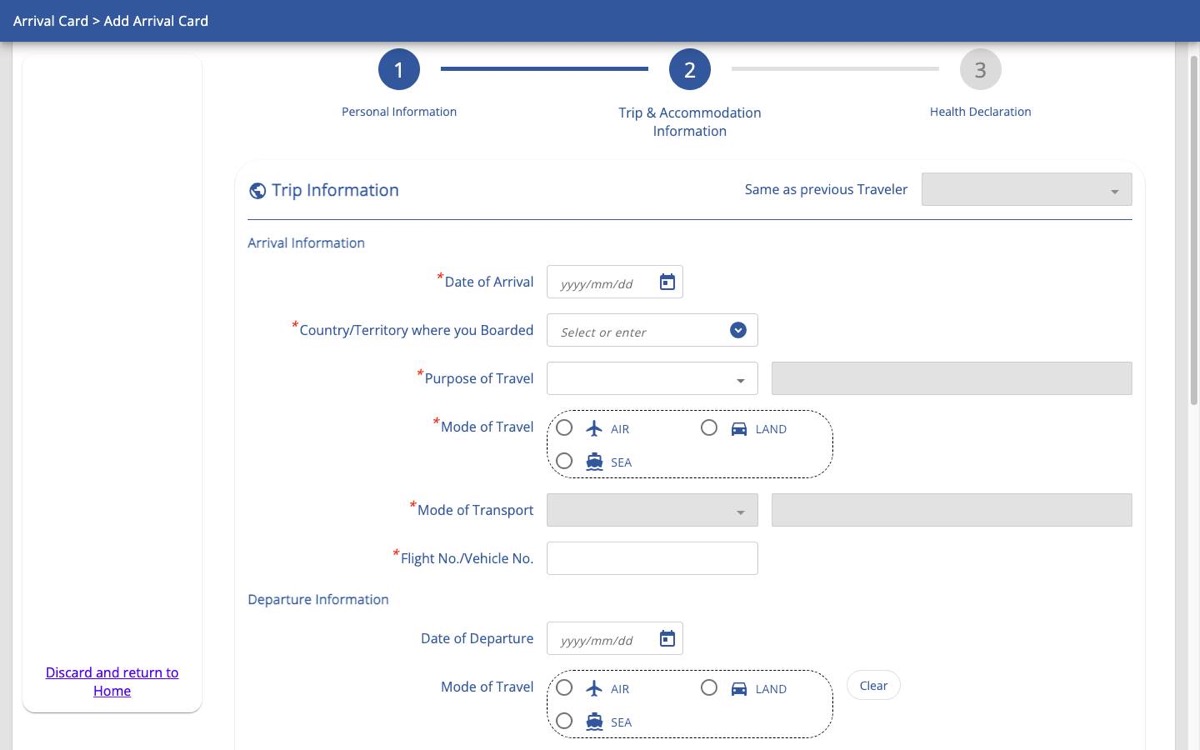This screenshot has width=1200, height=750.
Task: Open the Same as previous Traveler dropdown
Action: 1027,190
